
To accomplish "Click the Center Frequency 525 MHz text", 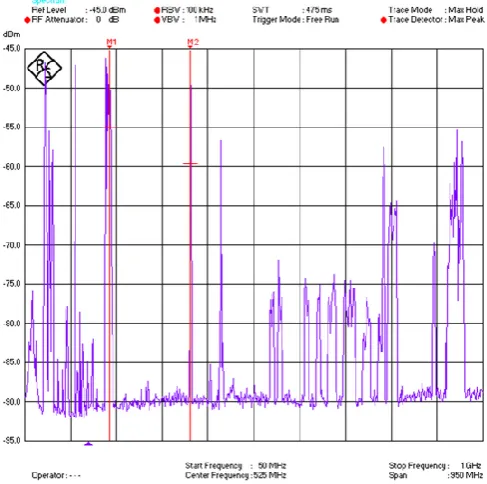I will pos(235,475).
